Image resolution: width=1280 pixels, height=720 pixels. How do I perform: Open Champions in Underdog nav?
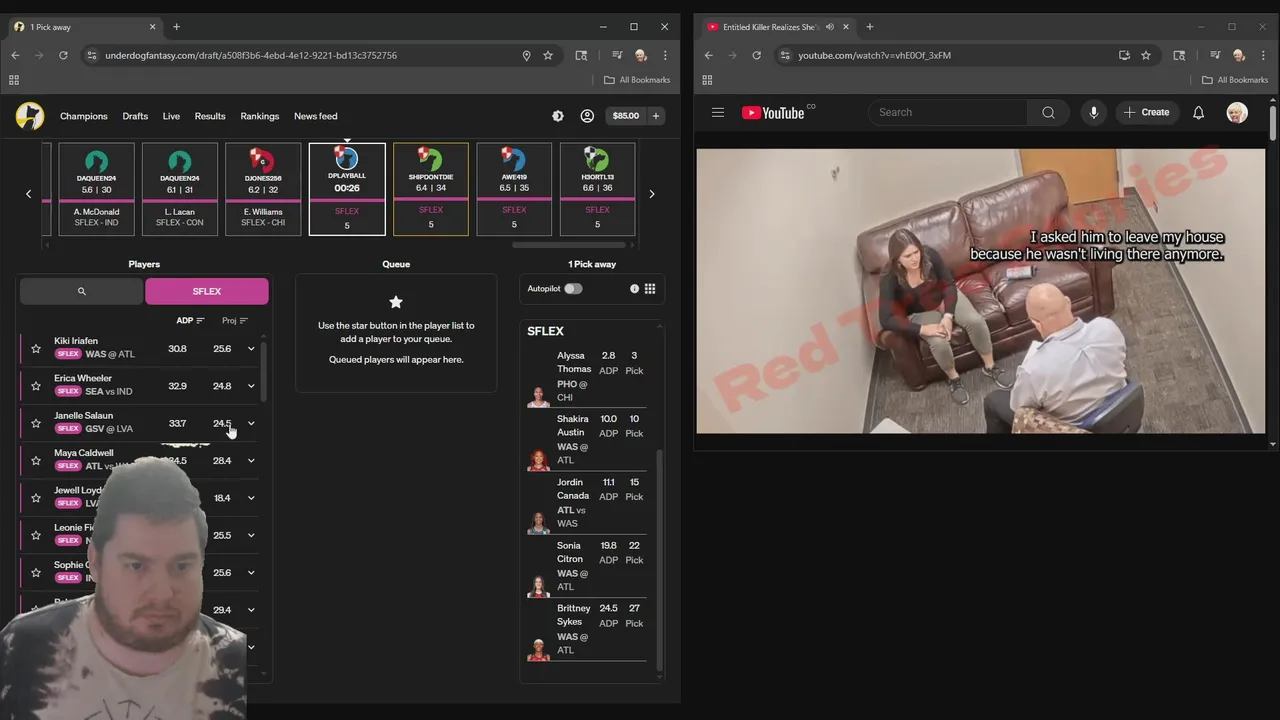pos(84,116)
